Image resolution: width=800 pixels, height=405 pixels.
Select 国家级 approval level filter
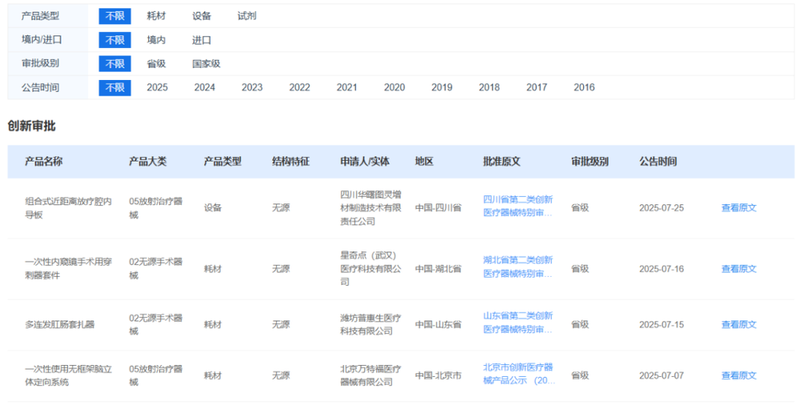[x=206, y=64]
